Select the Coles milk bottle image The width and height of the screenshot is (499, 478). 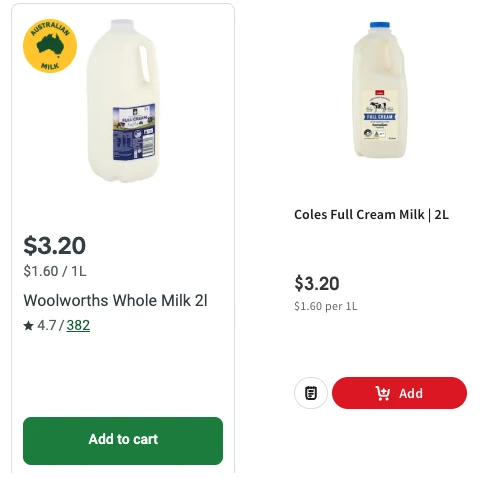click(380, 90)
